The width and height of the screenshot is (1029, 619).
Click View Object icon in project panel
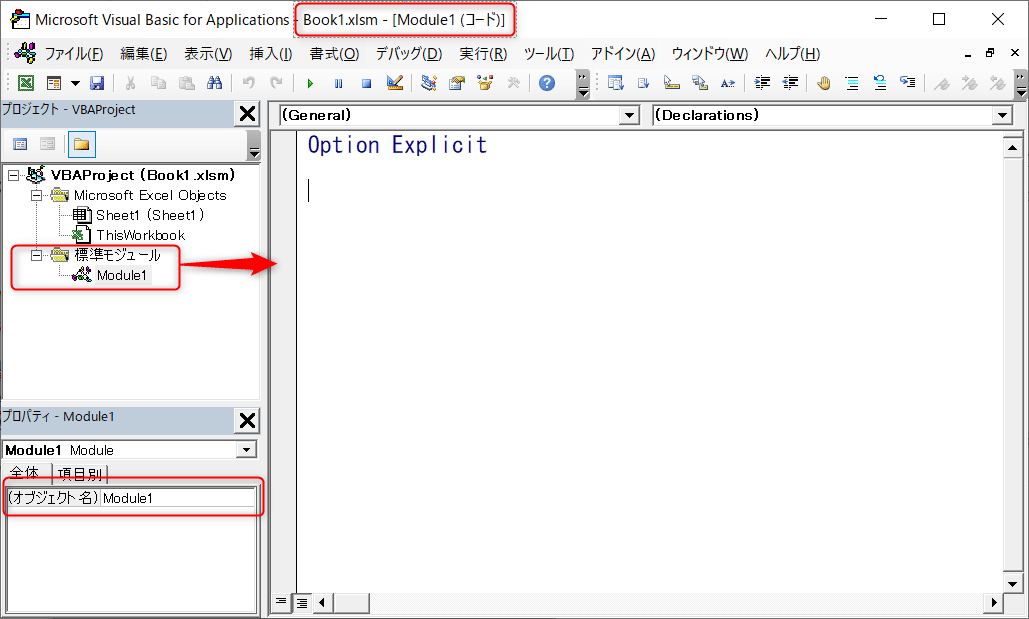[x=48, y=144]
